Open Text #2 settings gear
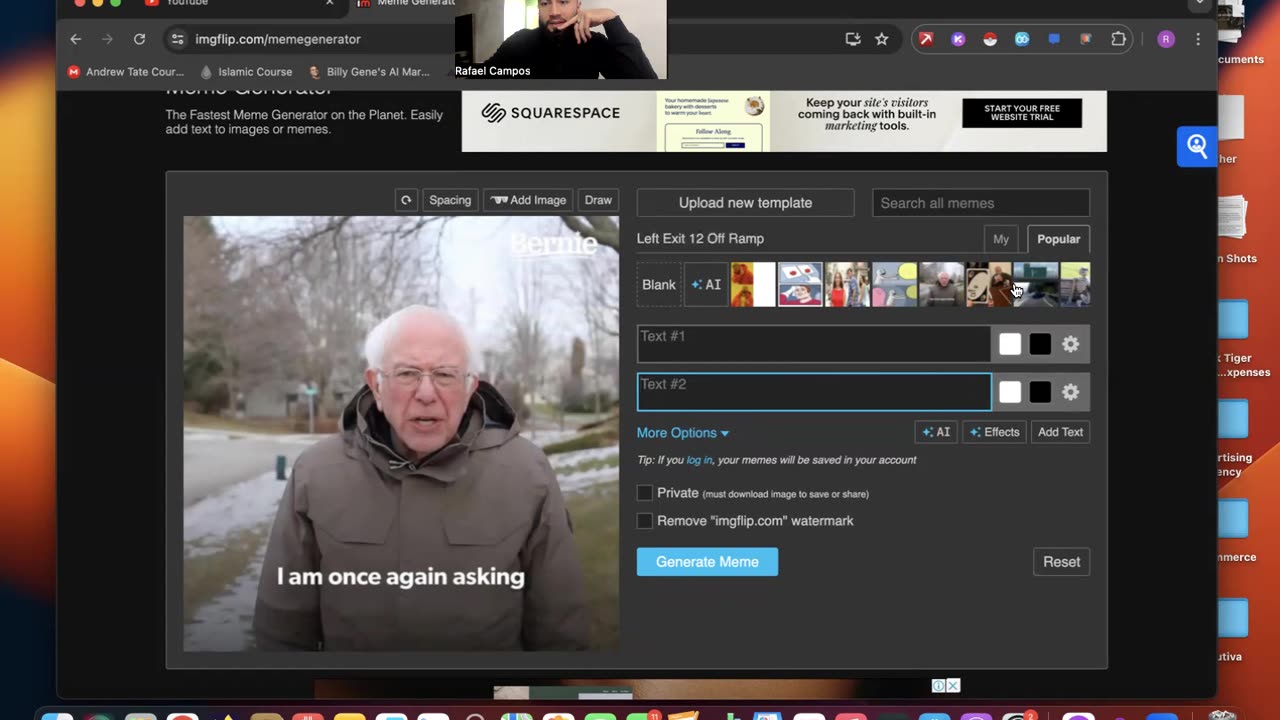Viewport: 1280px width, 720px height. point(1070,392)
